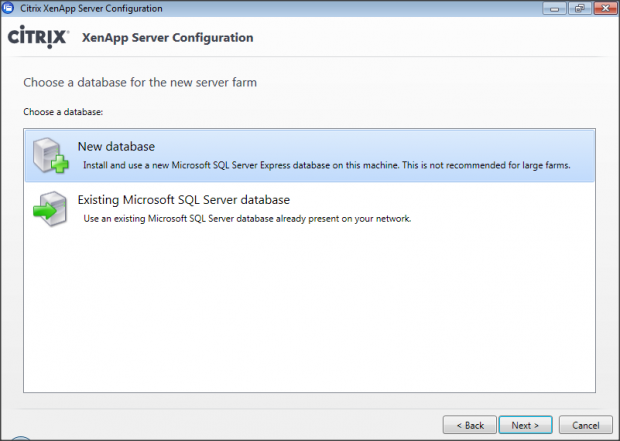Minimize the XenApp Server Configuration window

554,8
